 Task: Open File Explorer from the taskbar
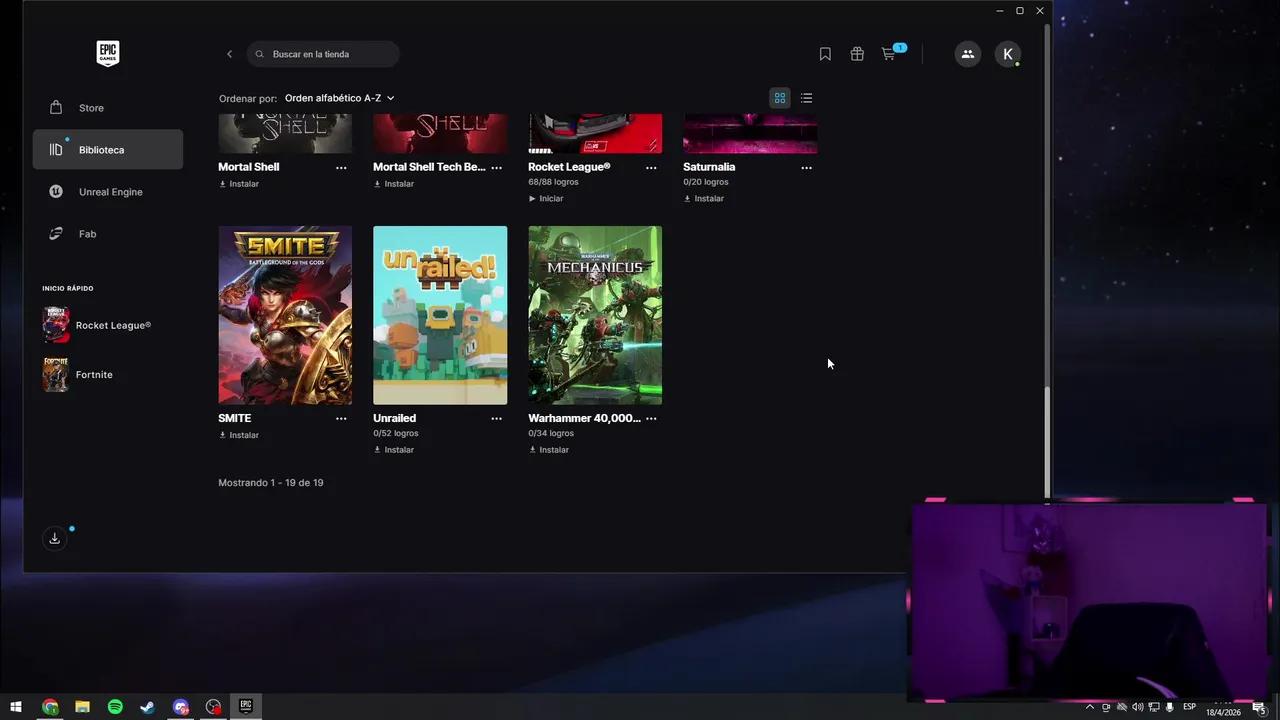pyautogui.click(x=82, y=707)
